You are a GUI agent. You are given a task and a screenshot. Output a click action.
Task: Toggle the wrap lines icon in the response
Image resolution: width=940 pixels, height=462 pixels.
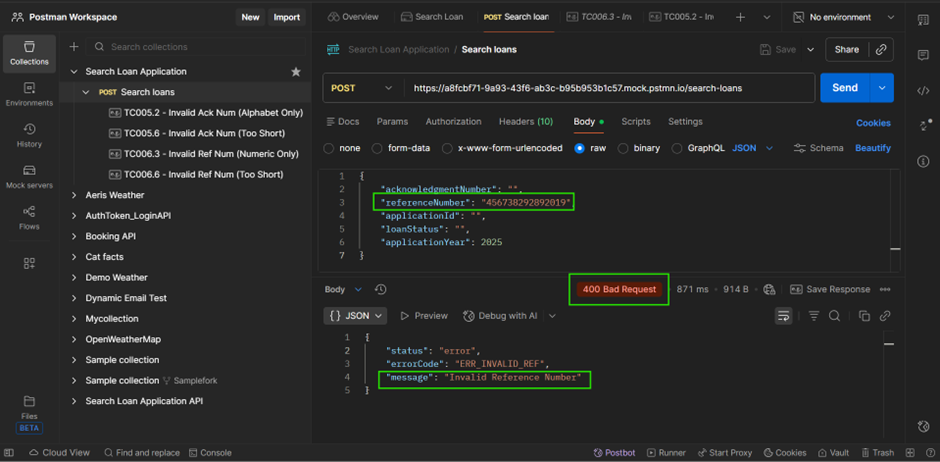tap(784, 316)
